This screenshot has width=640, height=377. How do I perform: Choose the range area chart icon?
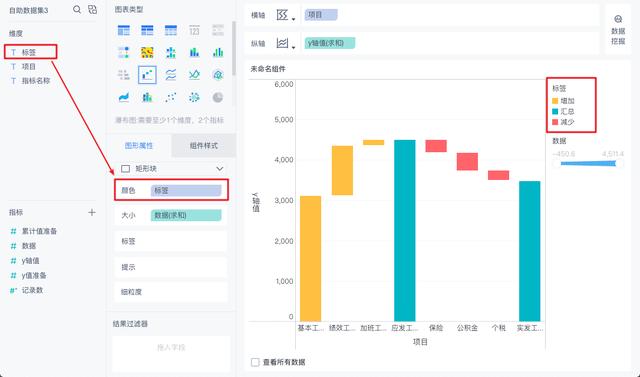[x=194, y=75]
